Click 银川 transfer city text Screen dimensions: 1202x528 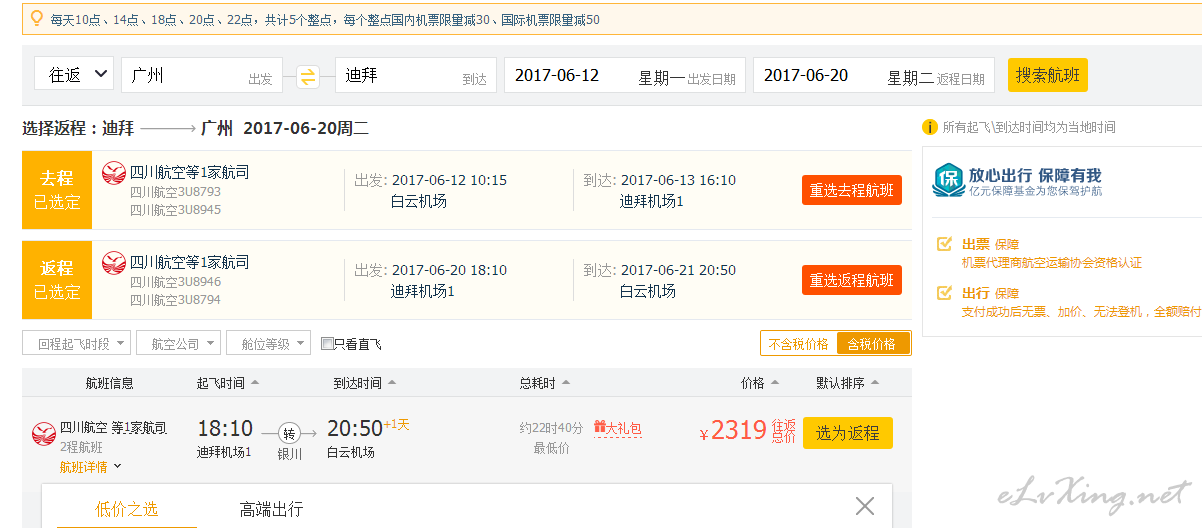pos(289,453)
